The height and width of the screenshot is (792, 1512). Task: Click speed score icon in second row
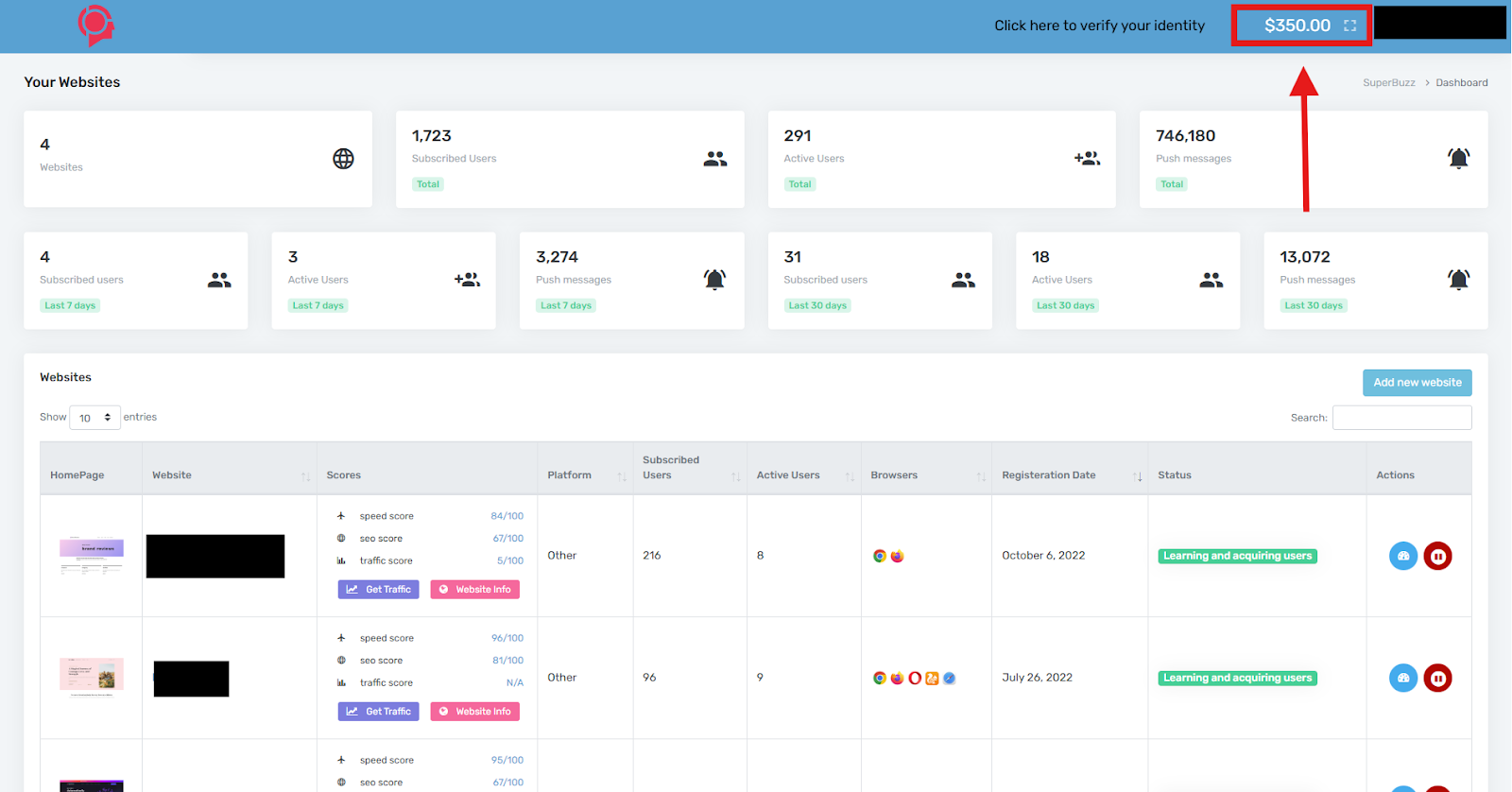(x=341, y=638)
